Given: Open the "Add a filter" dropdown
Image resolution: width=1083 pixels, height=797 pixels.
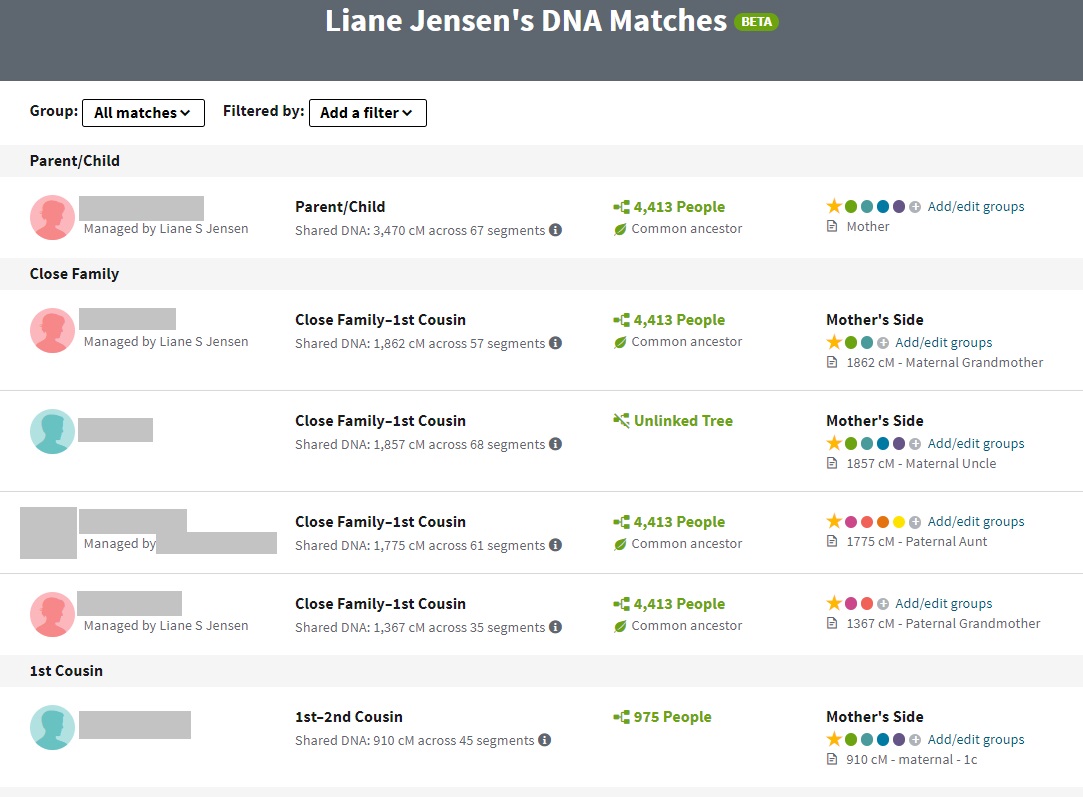Looking at the screenshot, I should 367,113.
